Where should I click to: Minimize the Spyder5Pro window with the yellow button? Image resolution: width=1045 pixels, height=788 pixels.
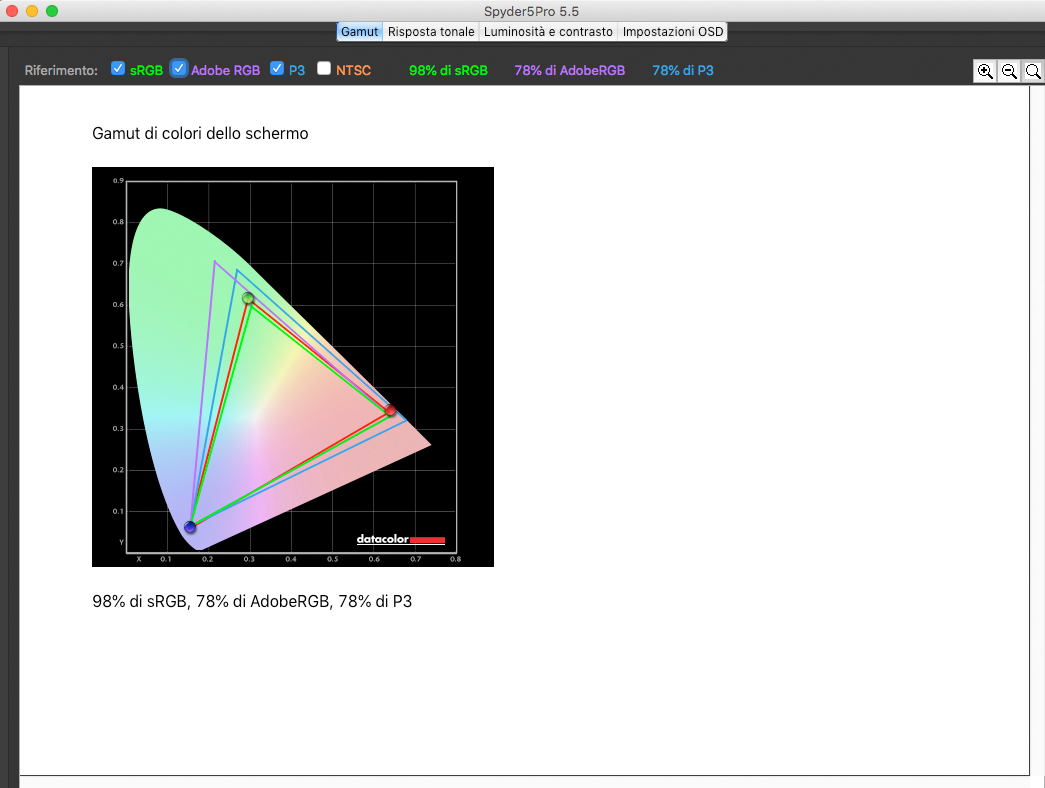click(31, 11)
